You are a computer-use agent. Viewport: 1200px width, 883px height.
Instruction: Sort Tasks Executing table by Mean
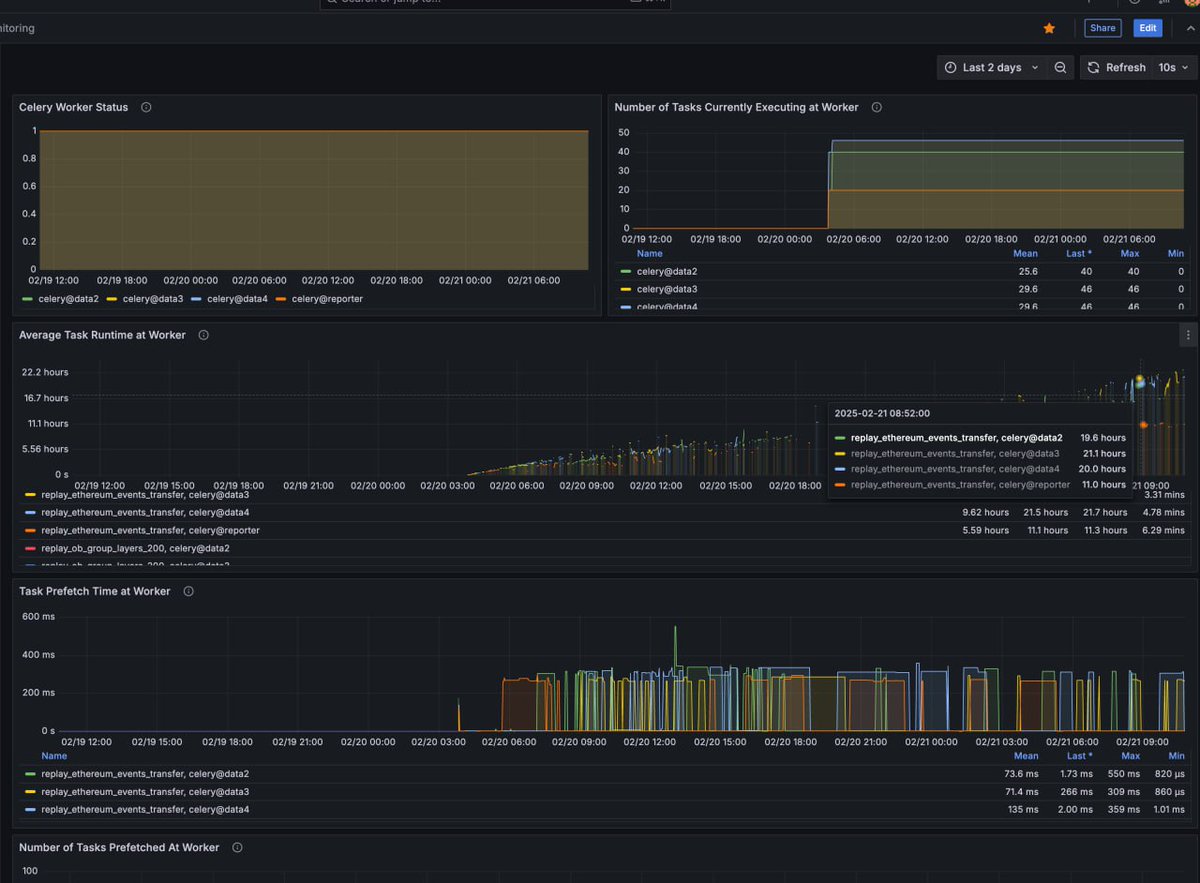1026,253
